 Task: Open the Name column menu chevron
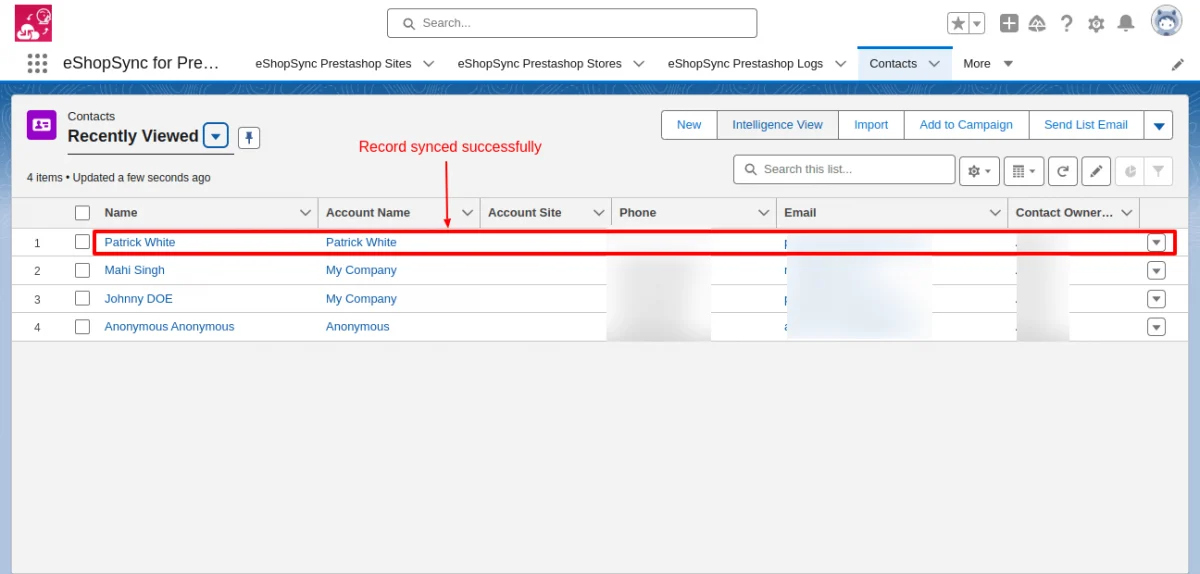point(306,213)
